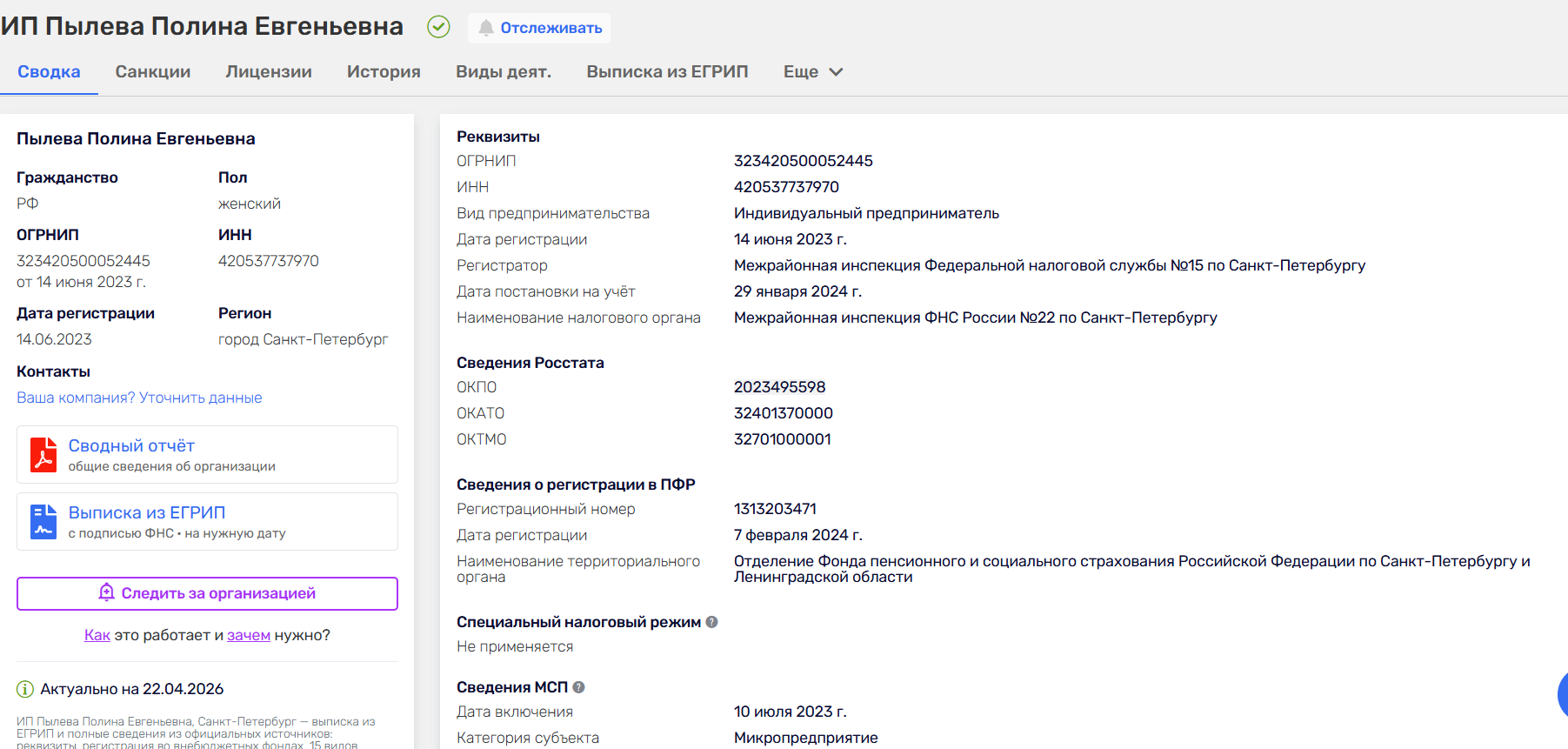Expand the Еще dropdown menu

(812, 72)
